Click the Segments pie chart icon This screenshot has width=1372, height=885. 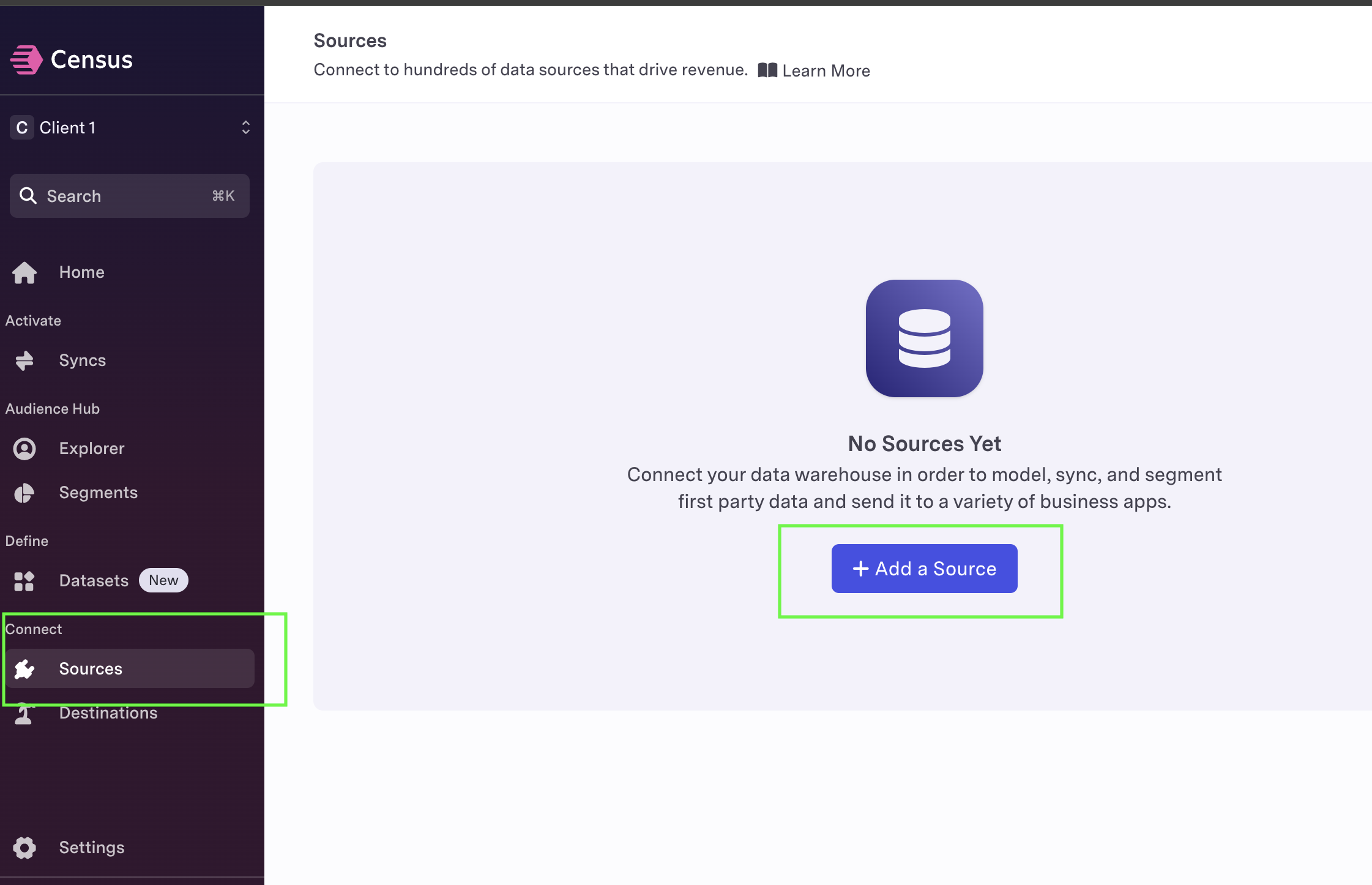24,493
